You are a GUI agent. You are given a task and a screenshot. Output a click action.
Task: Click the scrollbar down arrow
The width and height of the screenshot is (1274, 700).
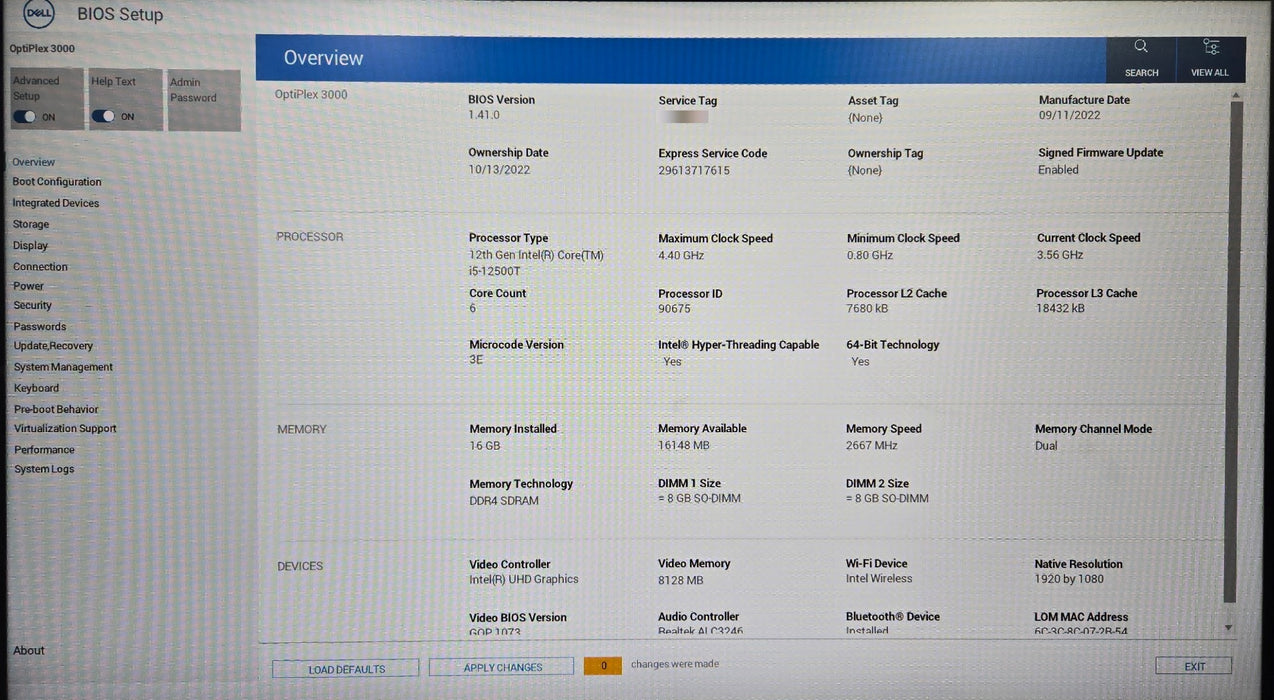pos(1229,627)
